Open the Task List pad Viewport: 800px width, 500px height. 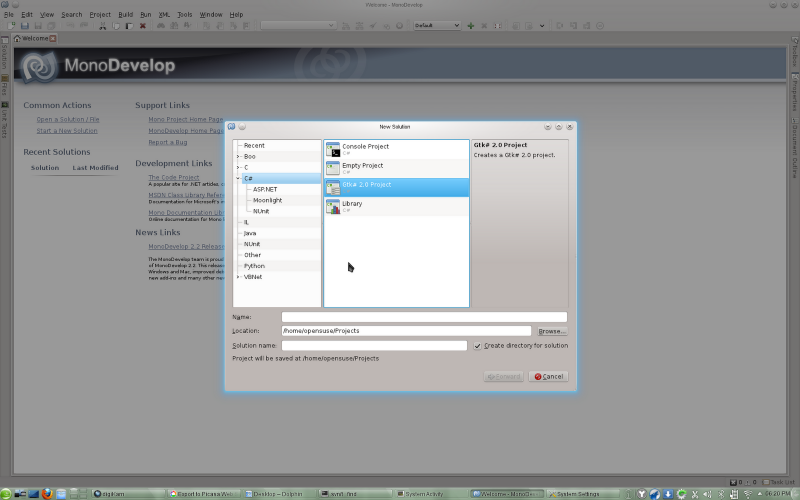[779, 482]
